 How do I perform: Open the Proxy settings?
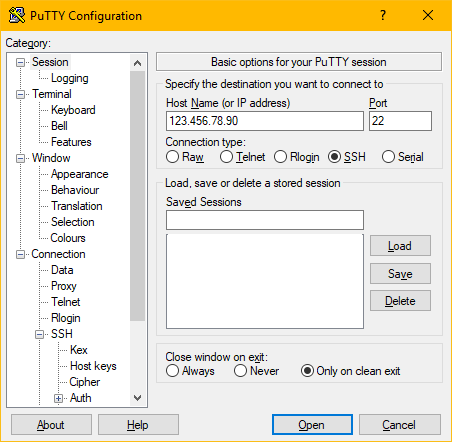[64, 286]
